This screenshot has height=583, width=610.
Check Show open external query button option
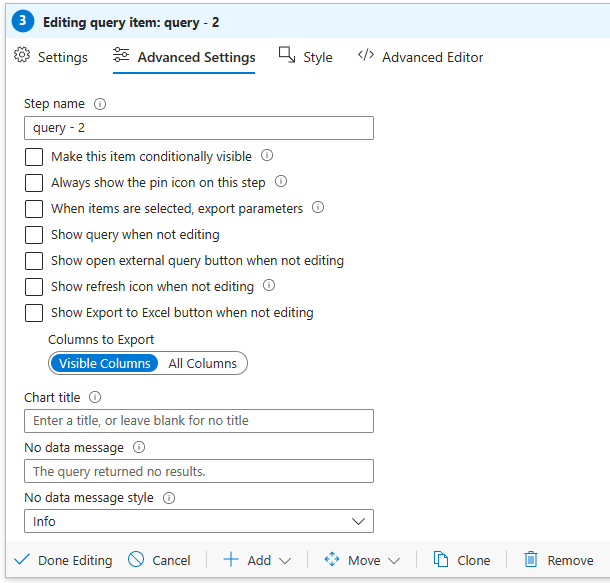(34, 261)
